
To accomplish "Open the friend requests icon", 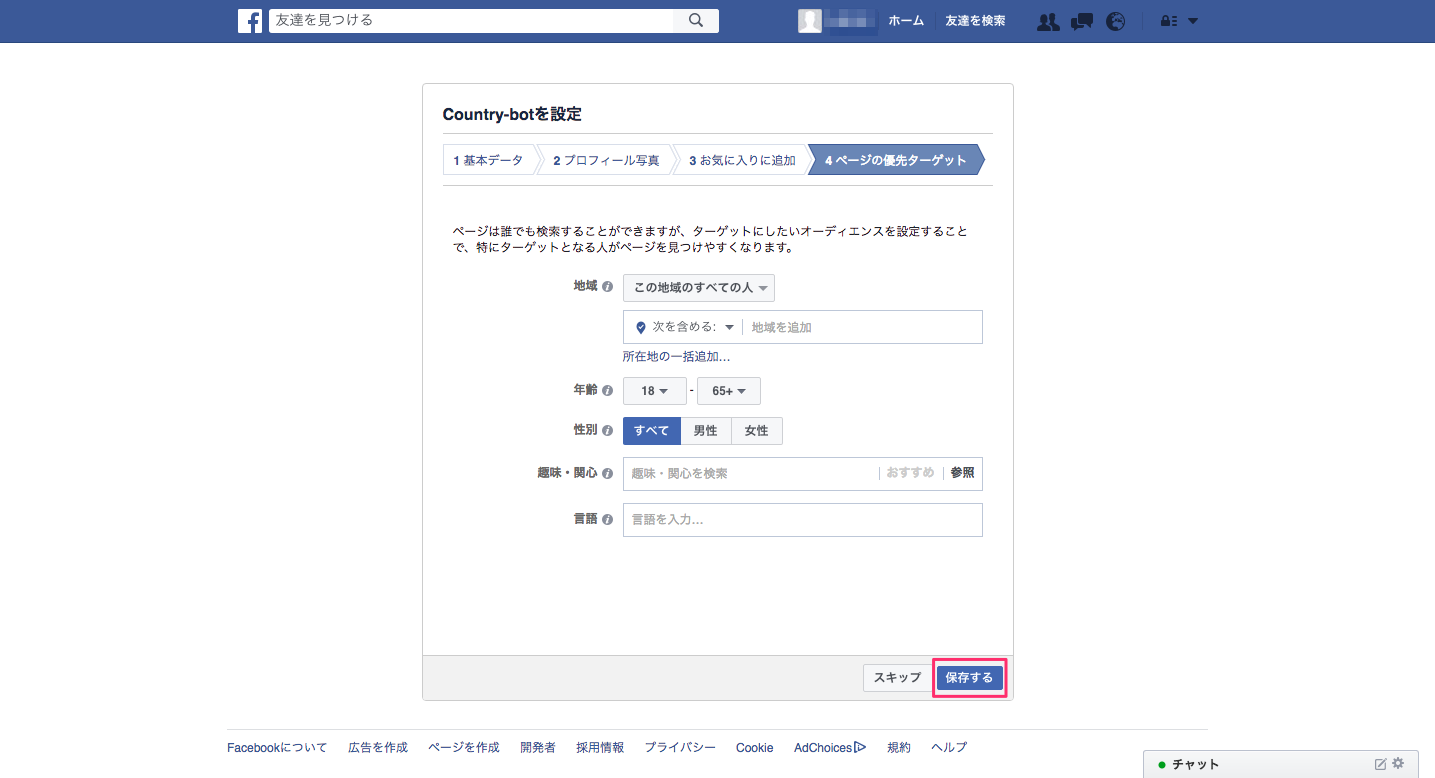I will 1048,21.
